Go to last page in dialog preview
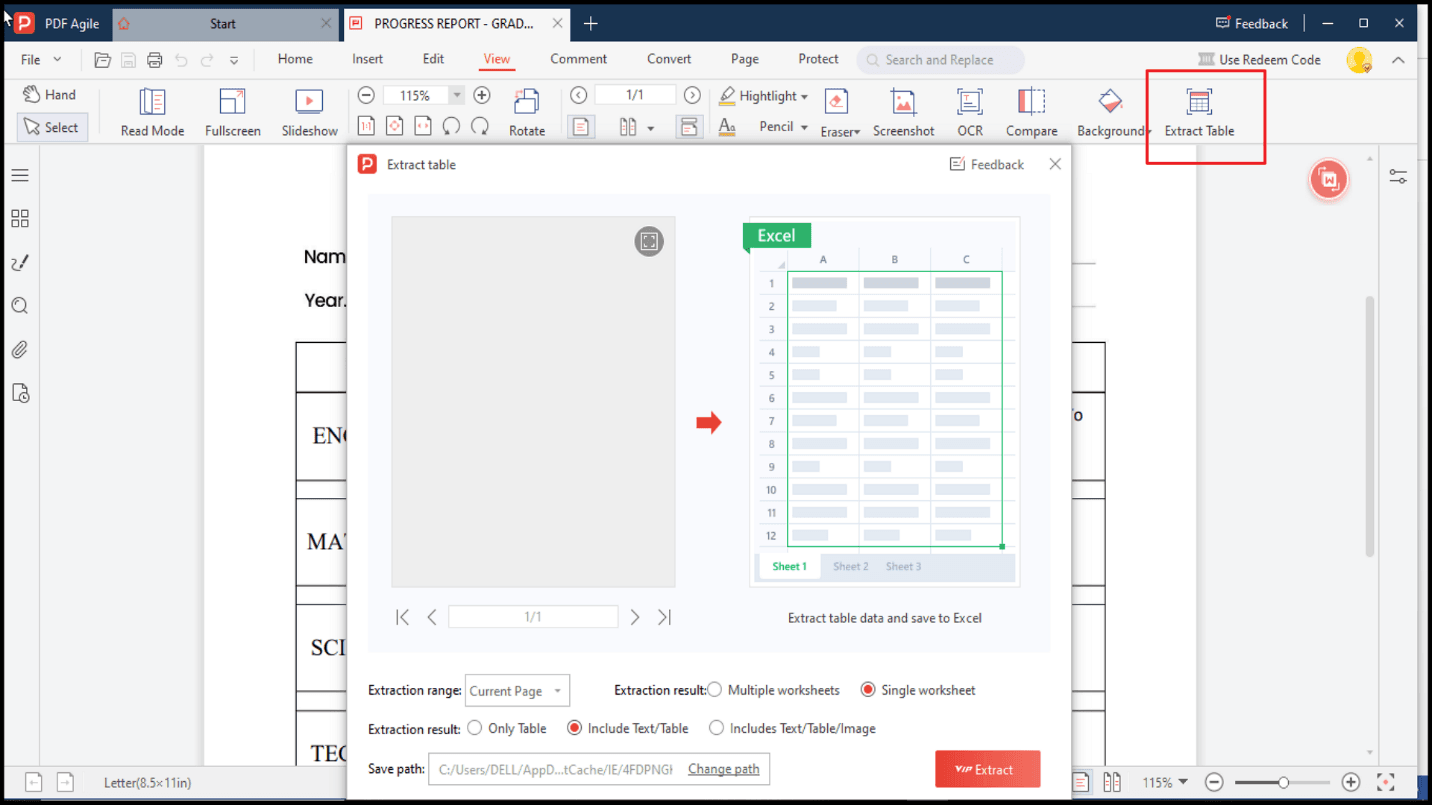 (664, 618)
